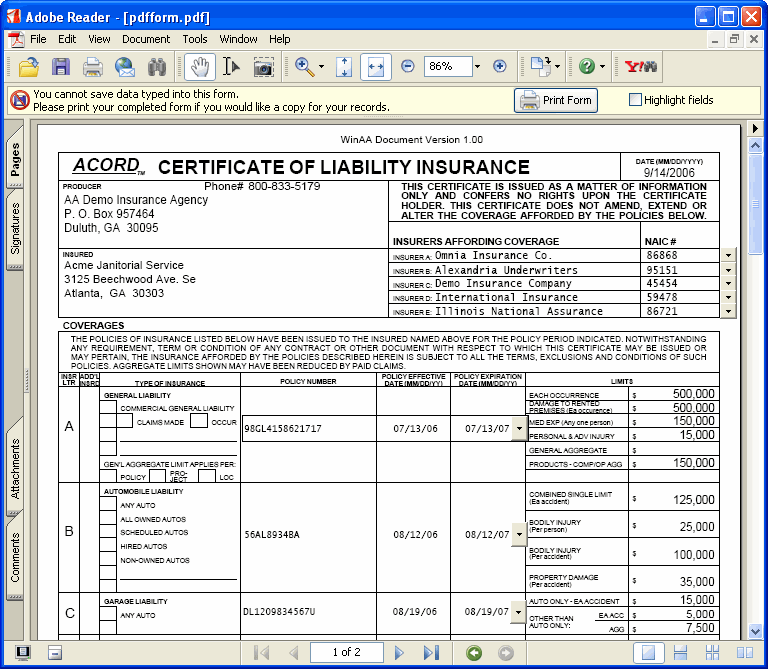
Task: Click the rotate/review pages toolbar icon
Action: (541, 67)
